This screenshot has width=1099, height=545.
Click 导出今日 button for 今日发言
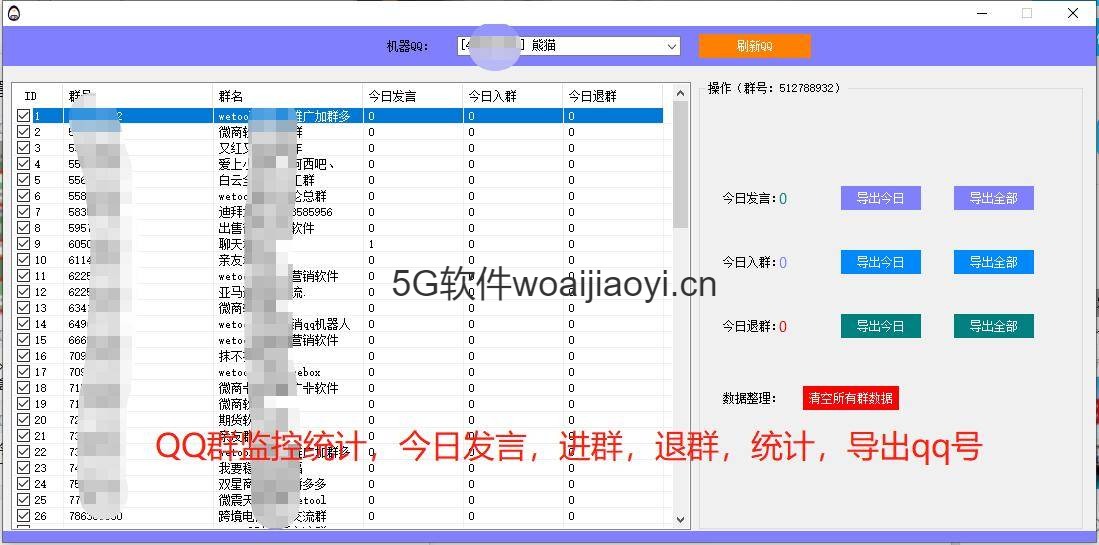[x=880, y=198]
